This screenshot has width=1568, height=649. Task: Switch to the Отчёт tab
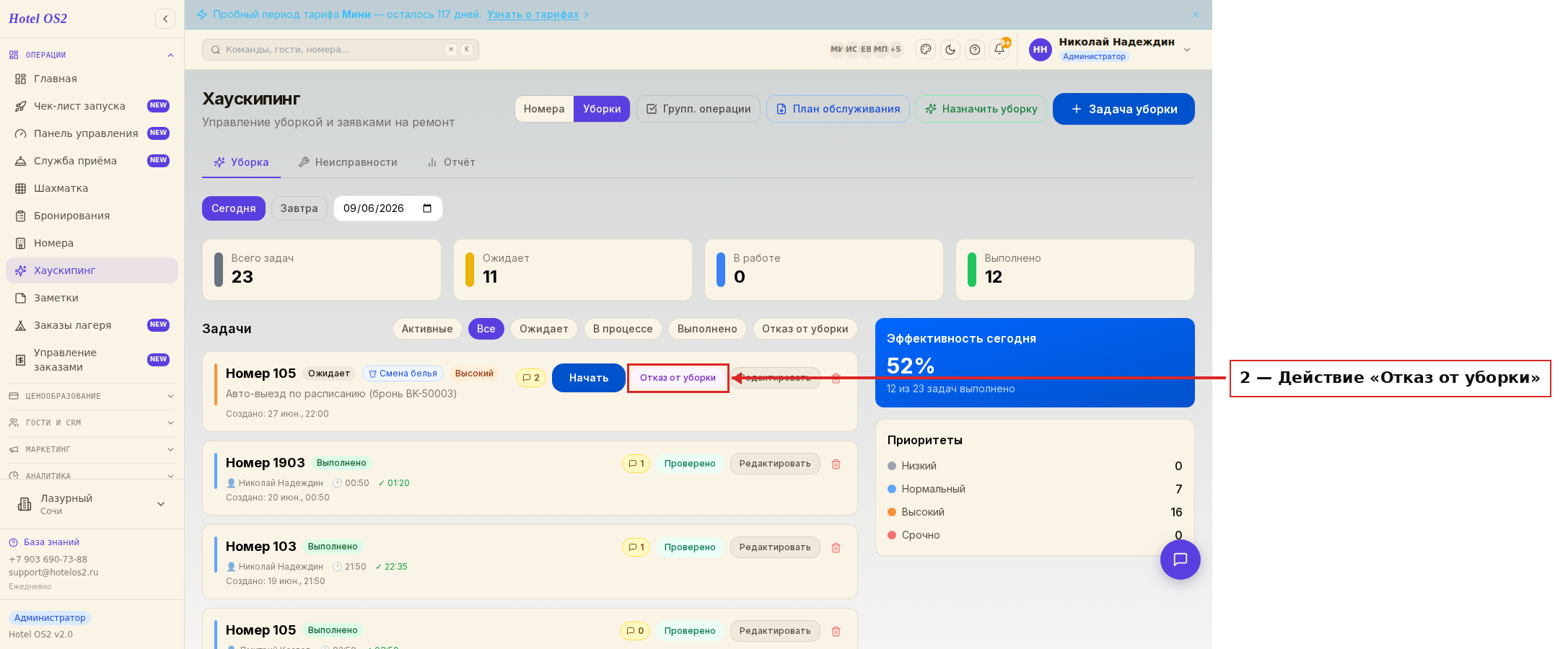(451, 162)
